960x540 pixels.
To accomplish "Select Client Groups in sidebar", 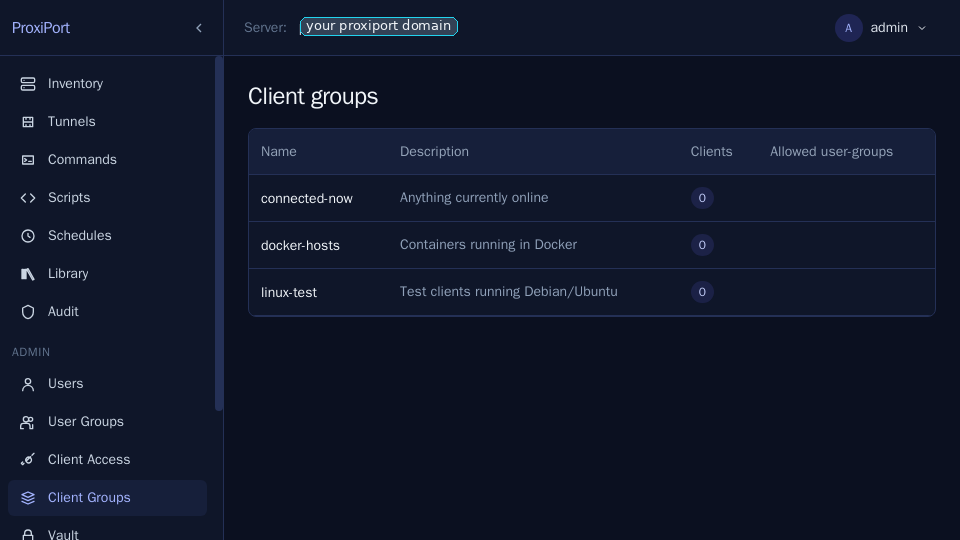I will (x=107, y=498).
